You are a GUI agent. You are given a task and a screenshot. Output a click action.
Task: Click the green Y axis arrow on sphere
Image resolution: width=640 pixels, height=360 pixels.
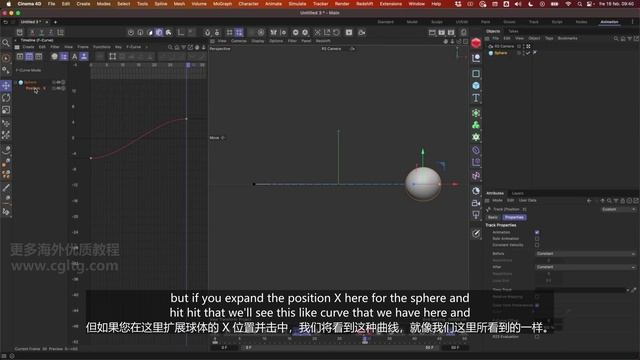click(423, 152)
